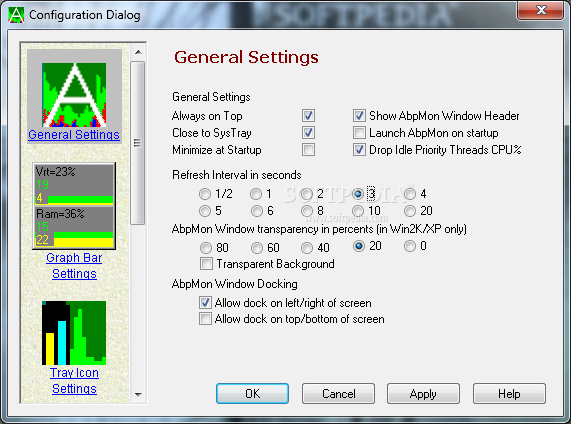Screen dimensions: 571x424
Task: Select the 6 second refresh interval
Action: pos(257,211)
